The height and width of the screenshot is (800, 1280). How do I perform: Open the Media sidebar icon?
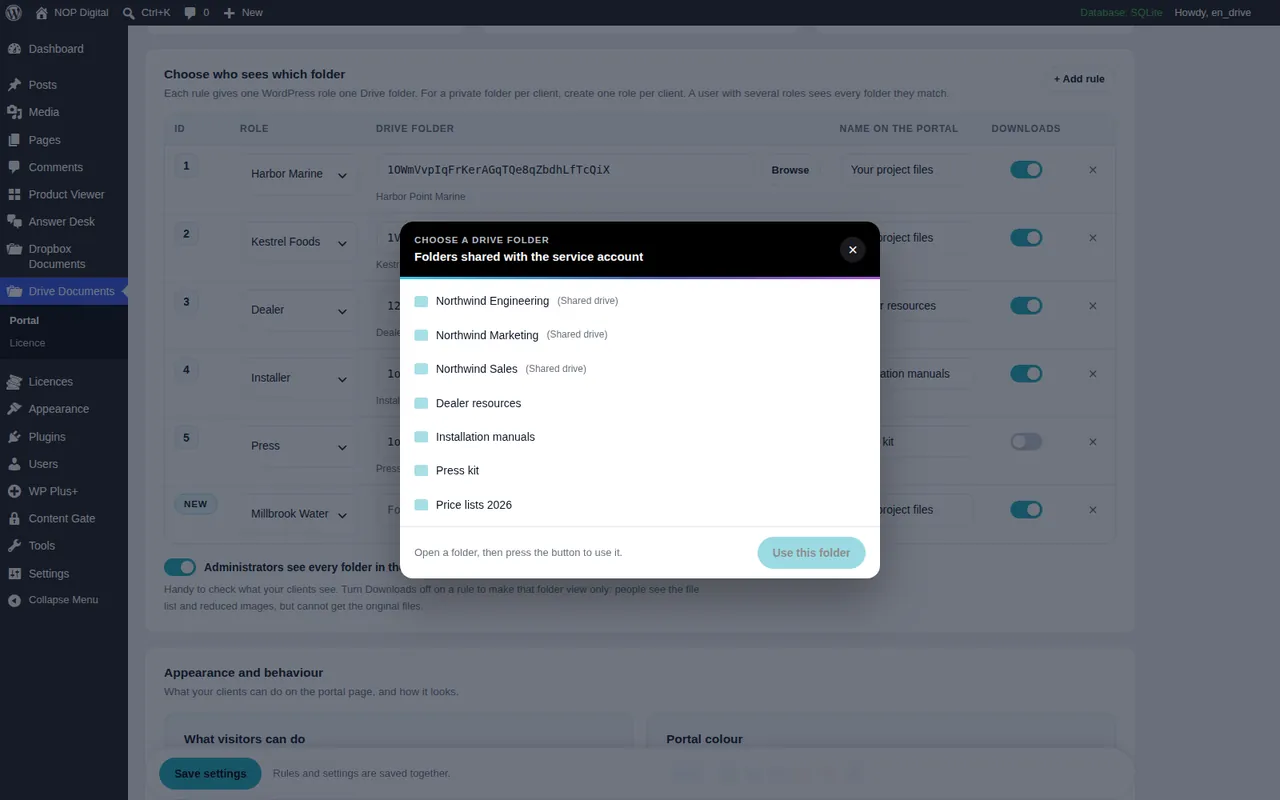(14, 112)
